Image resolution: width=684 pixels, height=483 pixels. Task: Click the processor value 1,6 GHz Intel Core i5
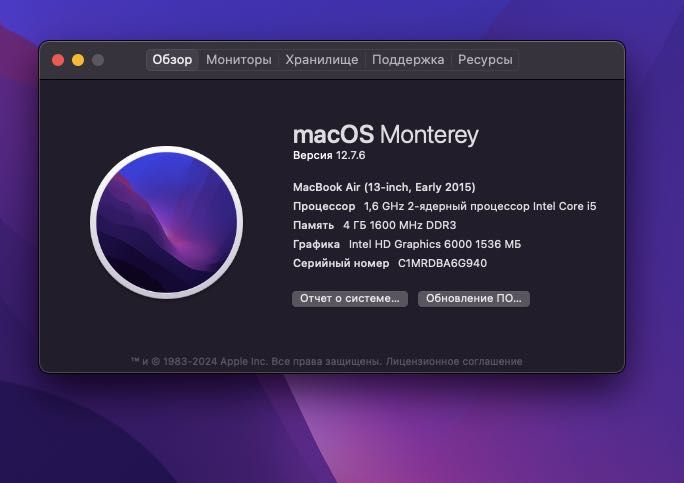coord(480,206)
